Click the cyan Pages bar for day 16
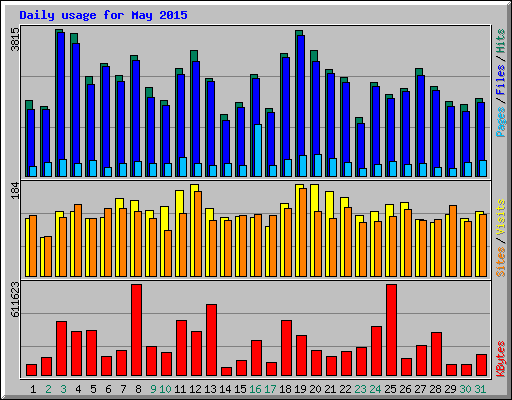This screenshot has width=512, height=400. [258, 150]
